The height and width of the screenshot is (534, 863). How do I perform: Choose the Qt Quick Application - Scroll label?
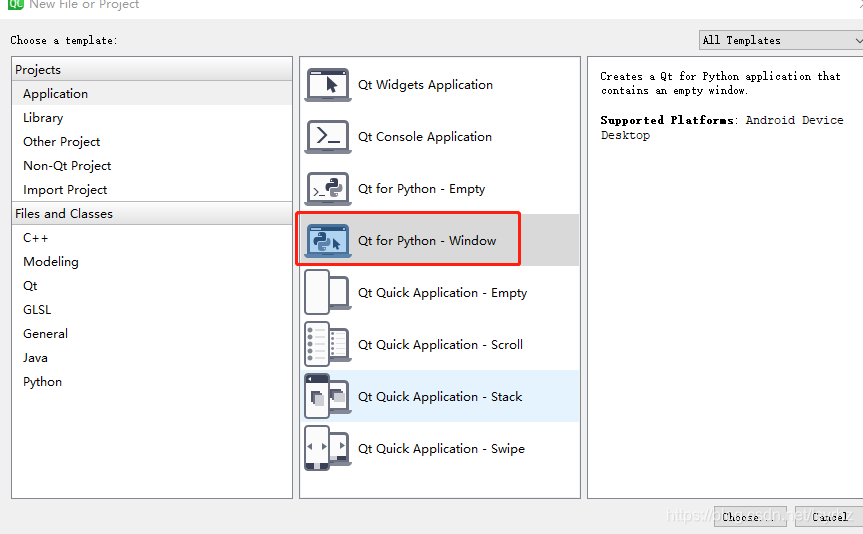pos(440,345)
